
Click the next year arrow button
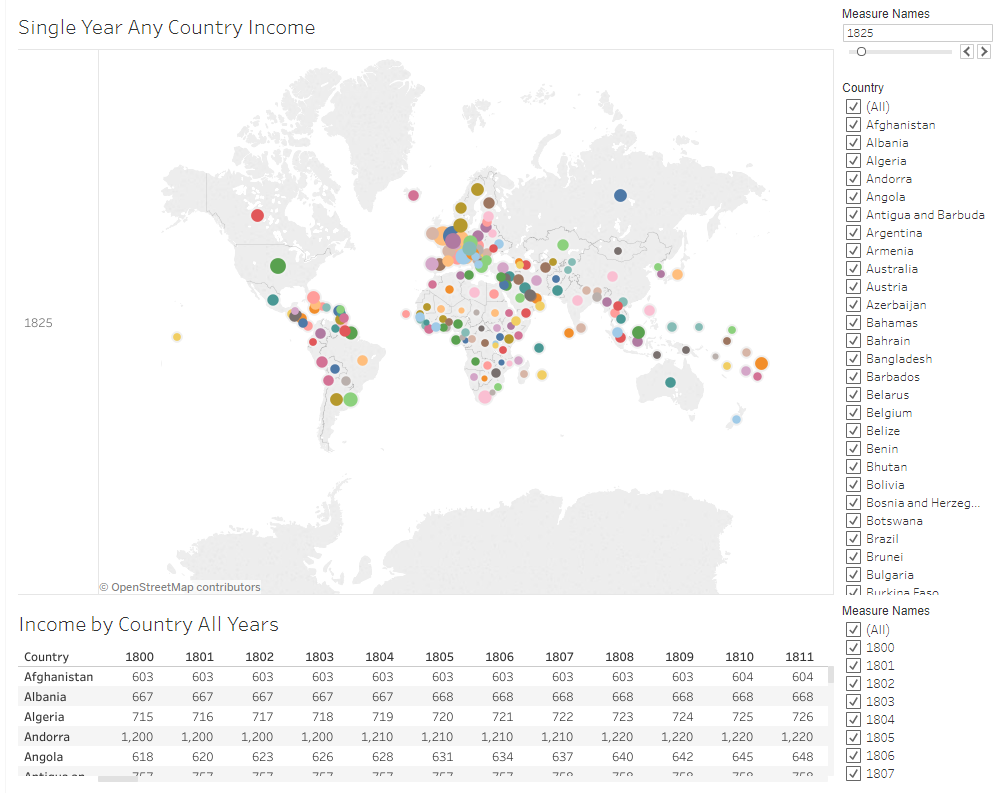pyautogui.click(x=984, y=51)
